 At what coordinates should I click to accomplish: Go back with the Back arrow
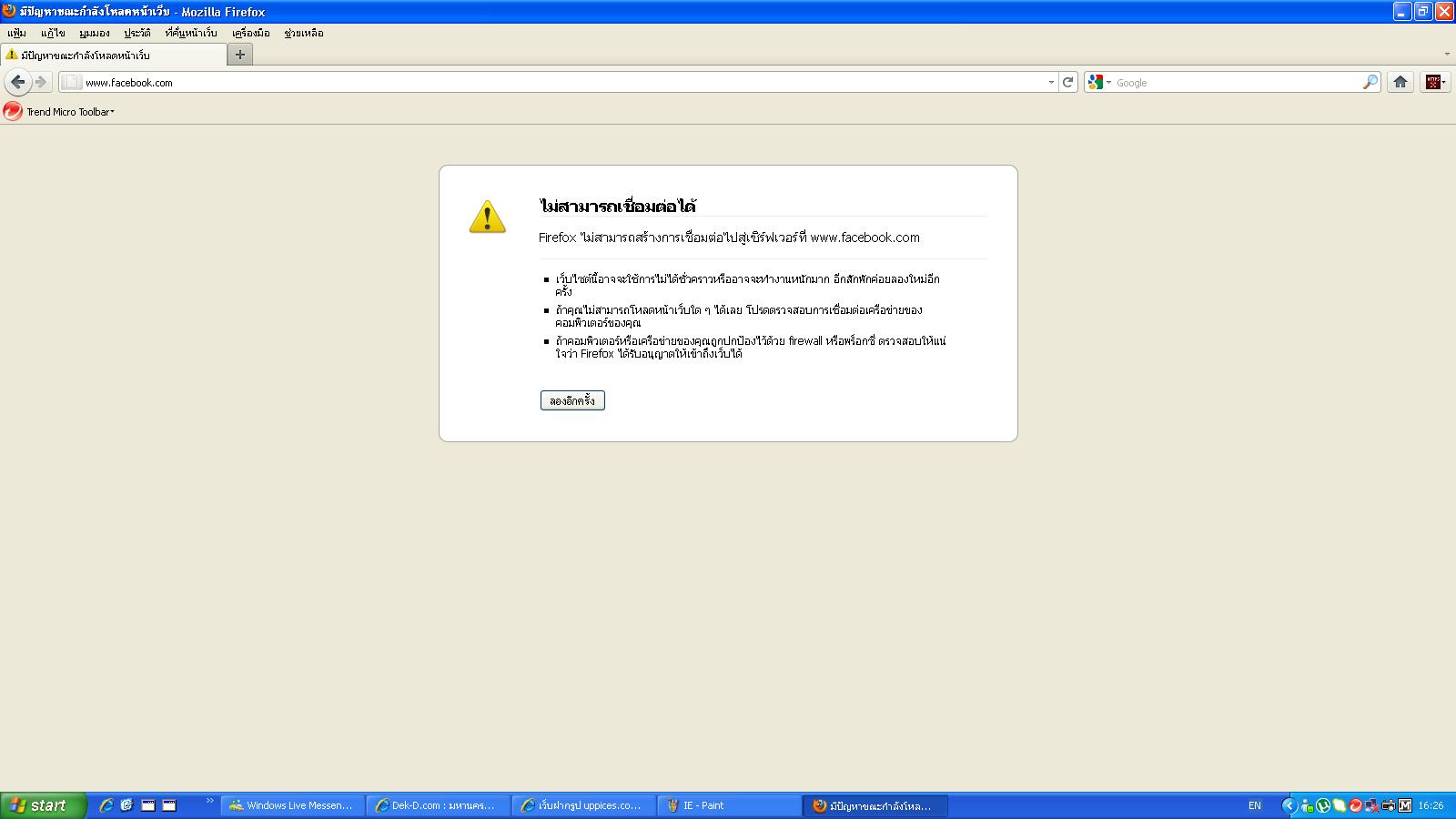[x=17, y=82]
